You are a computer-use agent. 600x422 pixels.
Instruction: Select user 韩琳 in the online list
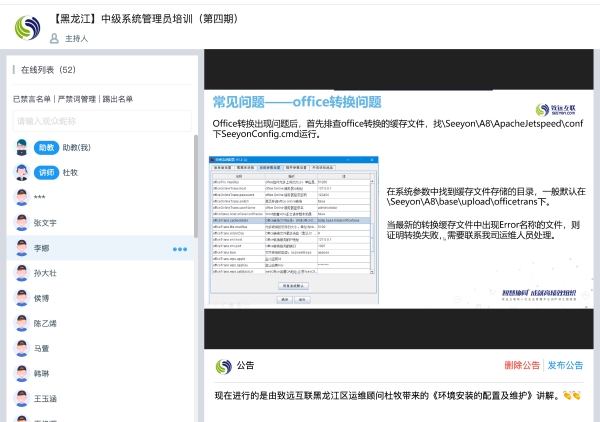point(100,373)
